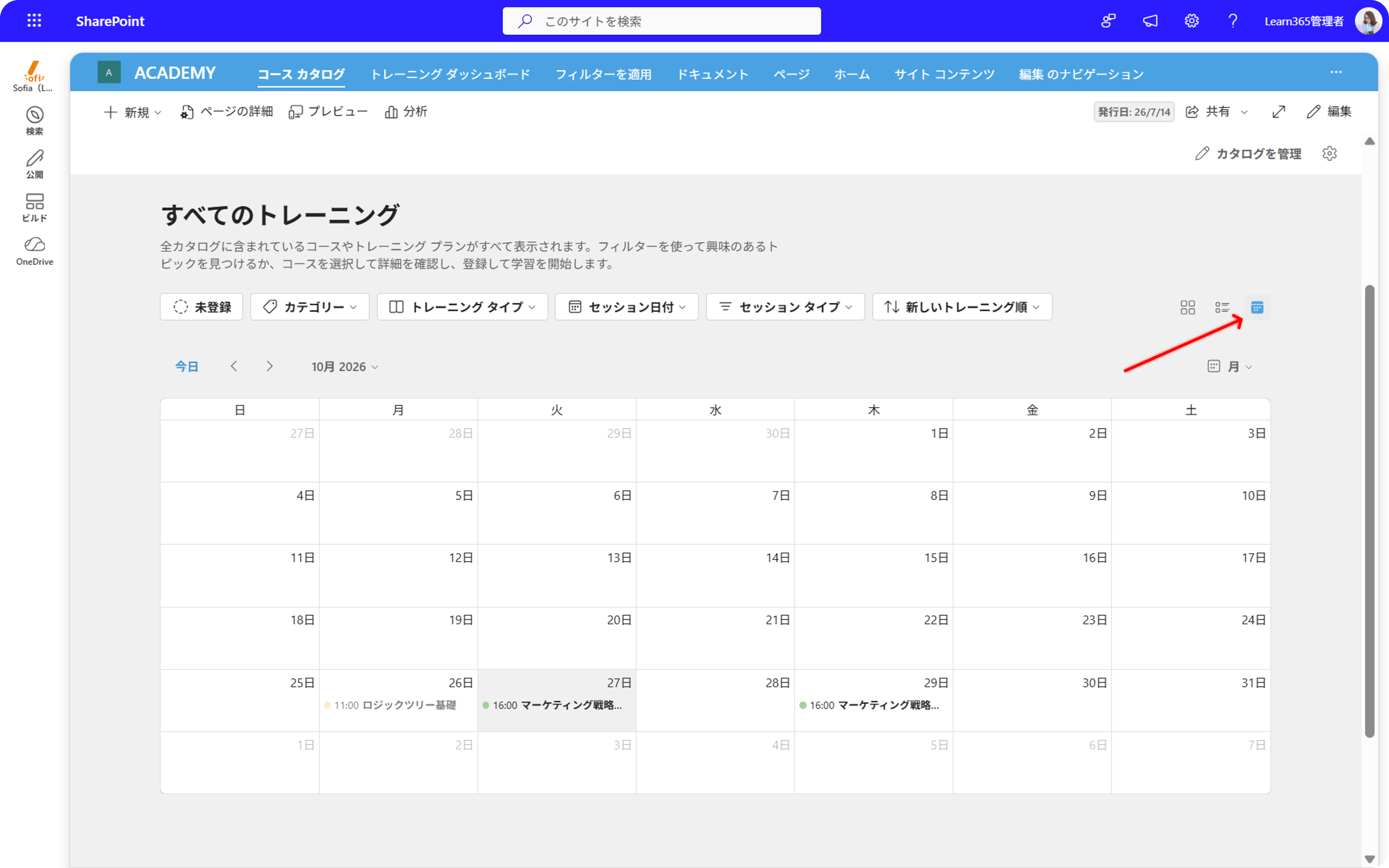The width and height of the screenshot is (1389, 868).
Task: Open 公開 in the left rail
Action: (x=35, y=164)
